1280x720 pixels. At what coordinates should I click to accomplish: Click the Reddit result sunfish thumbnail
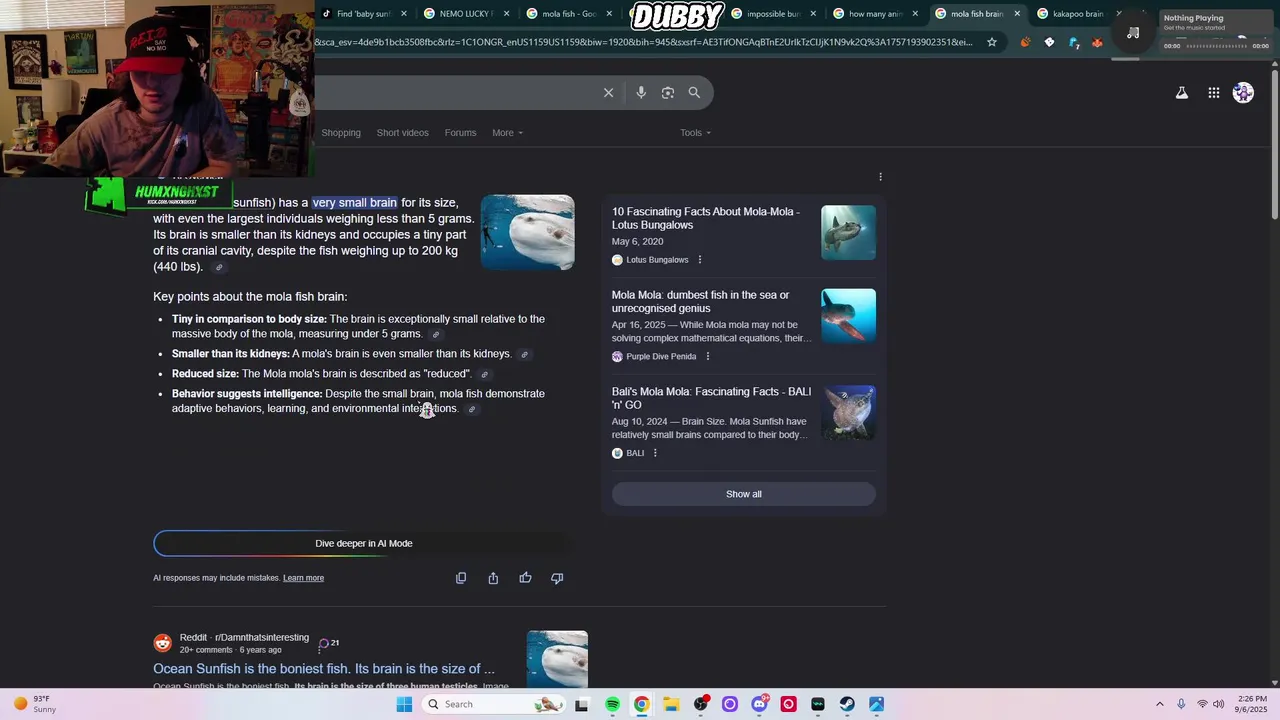tap(557, 659)
